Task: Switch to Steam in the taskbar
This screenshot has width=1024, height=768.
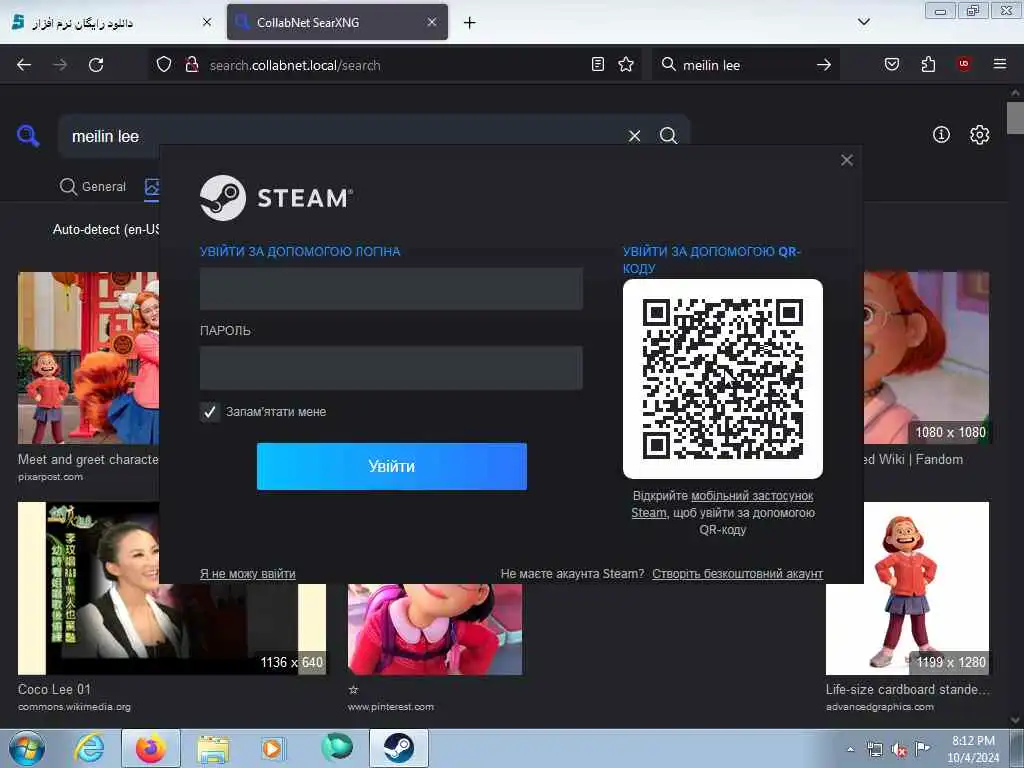Action: [x=398, y=748]
